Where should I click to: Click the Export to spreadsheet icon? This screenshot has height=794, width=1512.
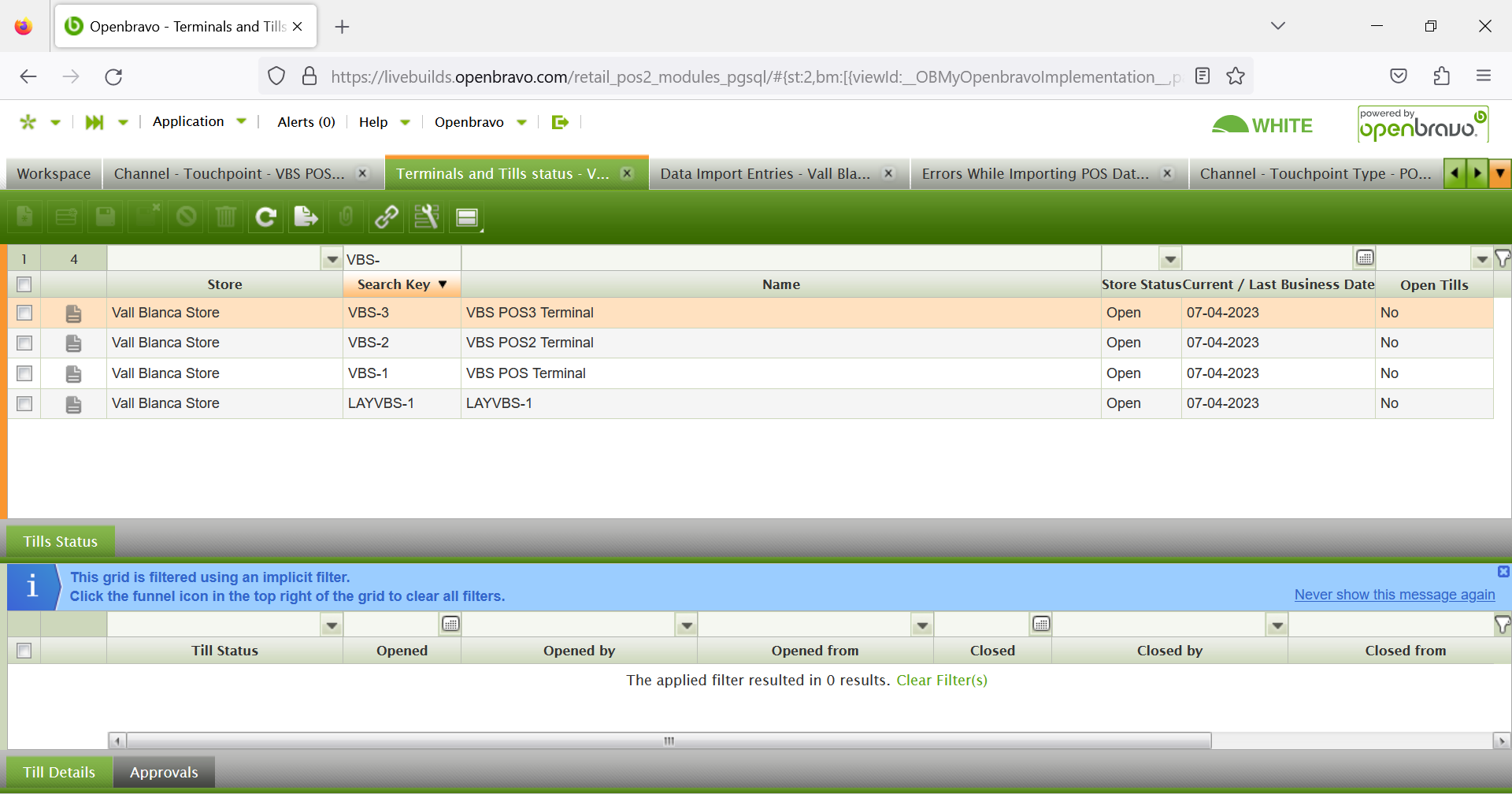(306, 217)
